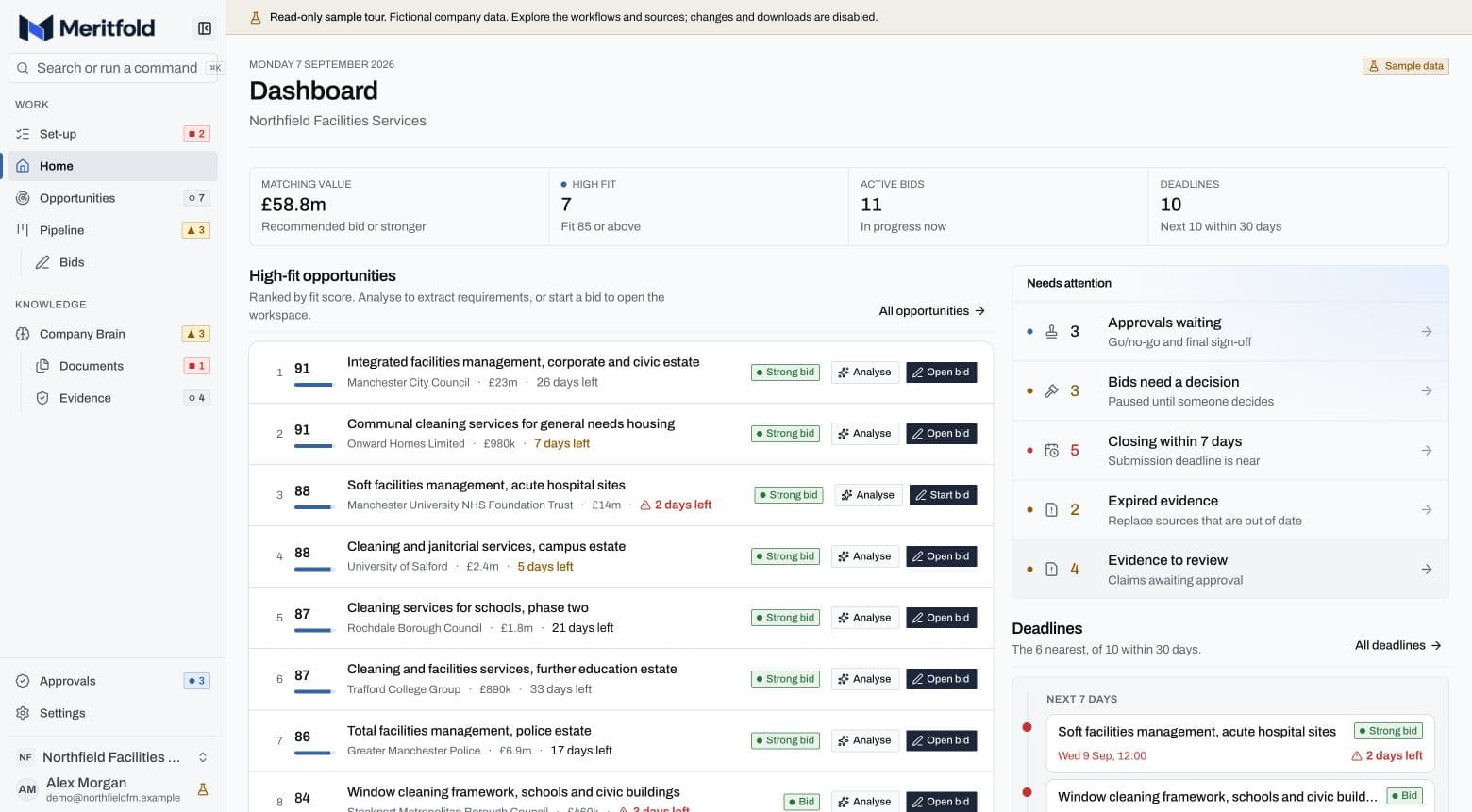The height and width of the screenshot is (812, 1472).
Task: Go to Company Brain section
Action: [112, 334]
